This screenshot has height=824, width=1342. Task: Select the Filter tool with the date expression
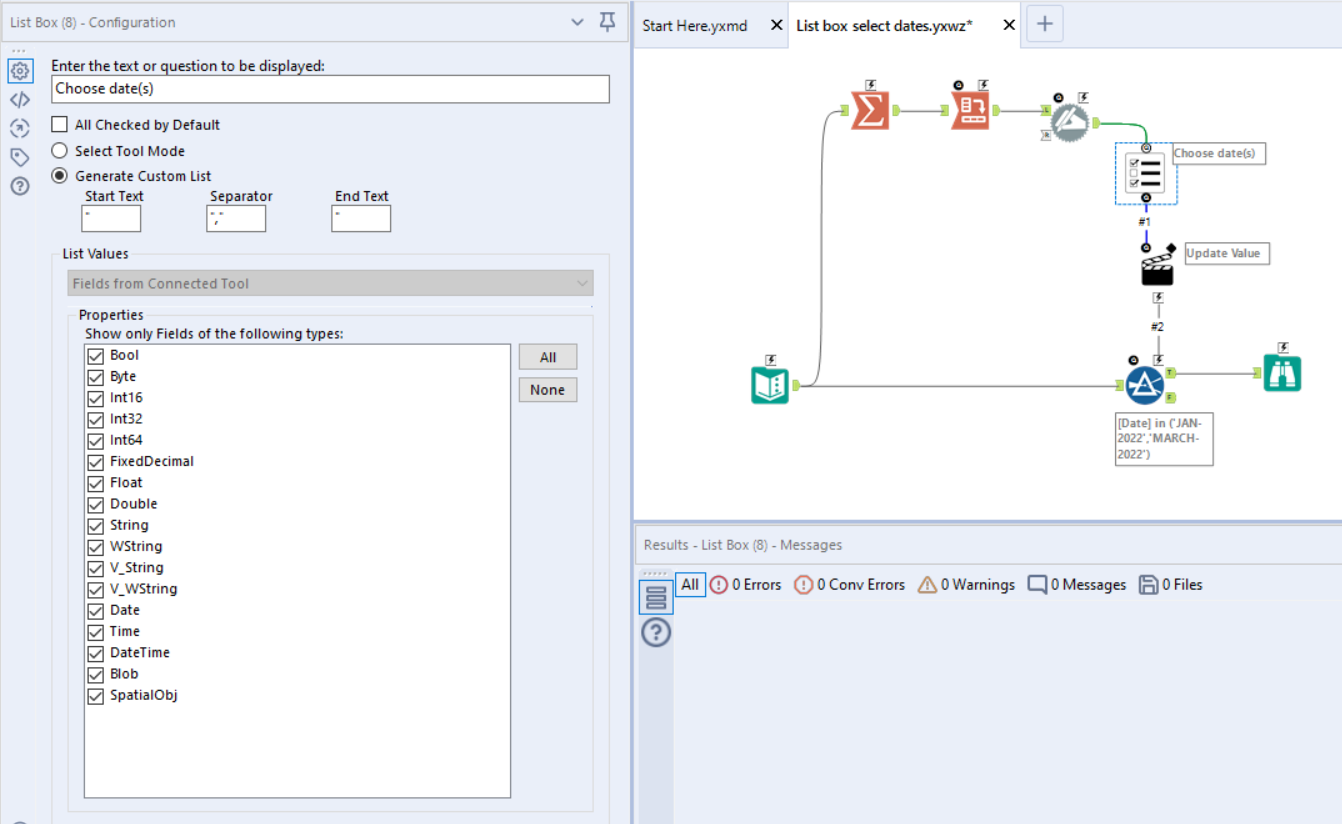click(x=1145, y=383)
